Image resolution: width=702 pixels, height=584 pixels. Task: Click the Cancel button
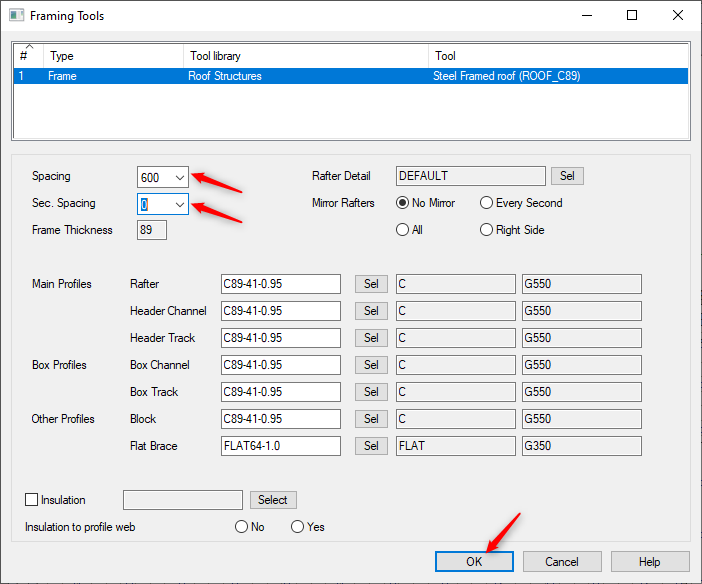click(562, 562)
